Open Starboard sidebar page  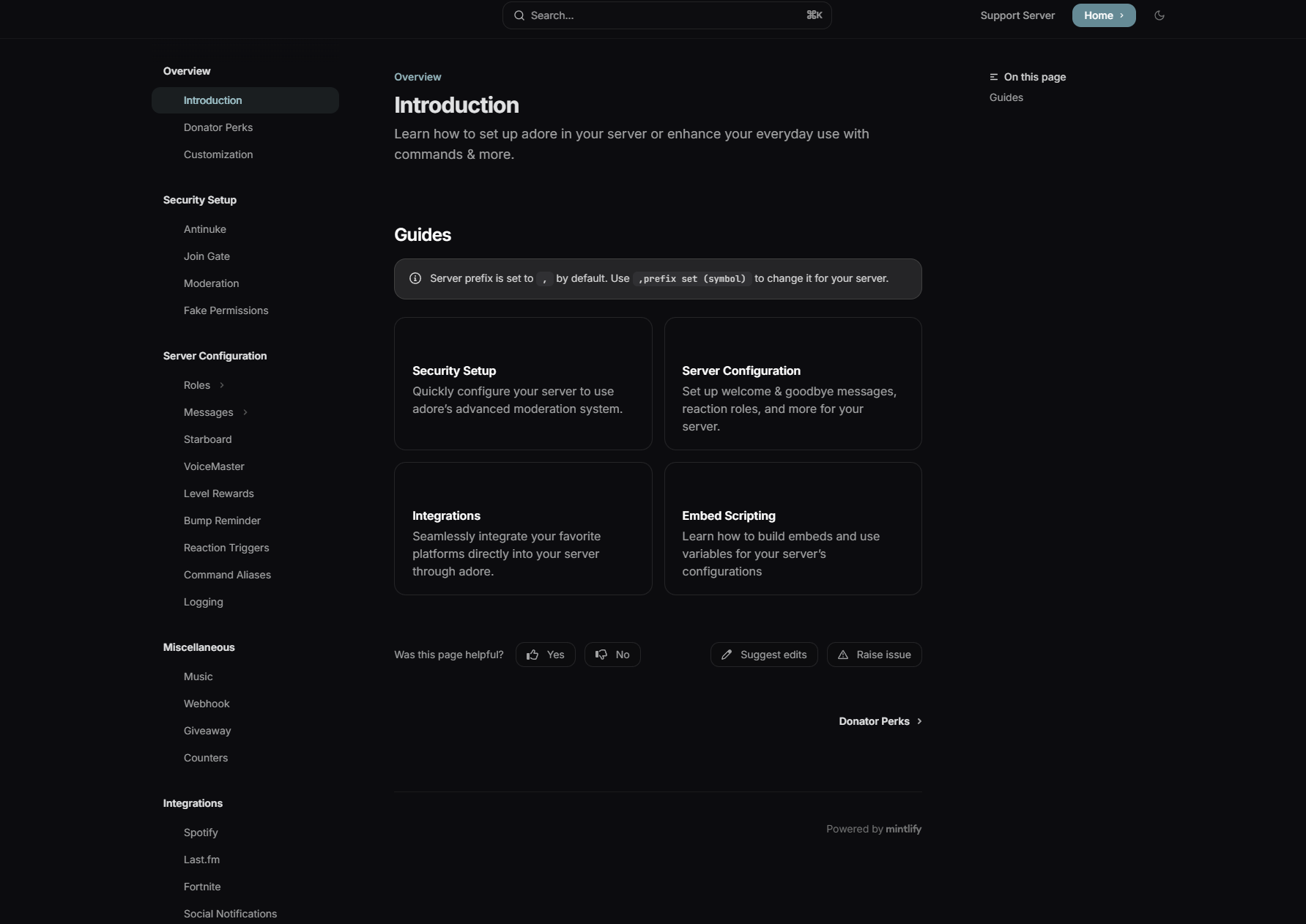[x=245, y=439]
